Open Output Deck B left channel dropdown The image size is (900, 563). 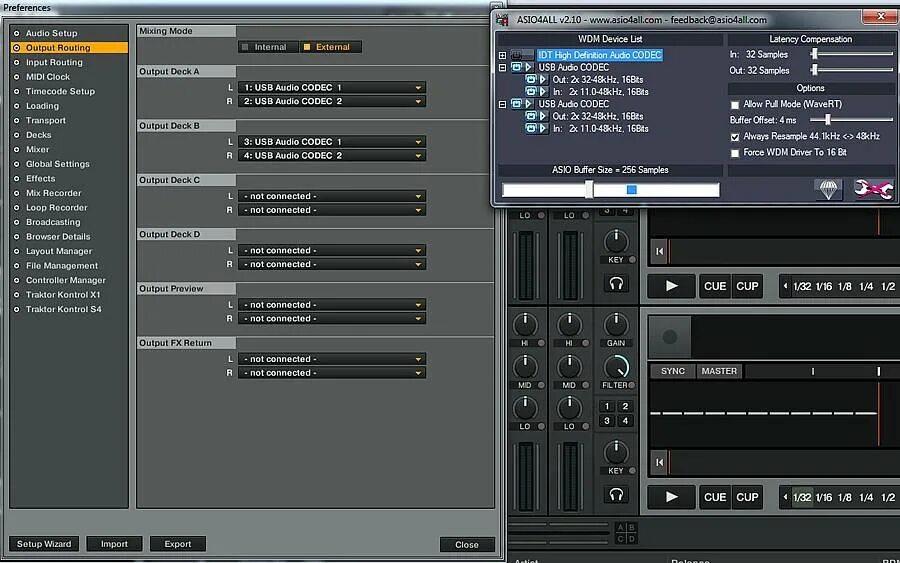(332, 142)
